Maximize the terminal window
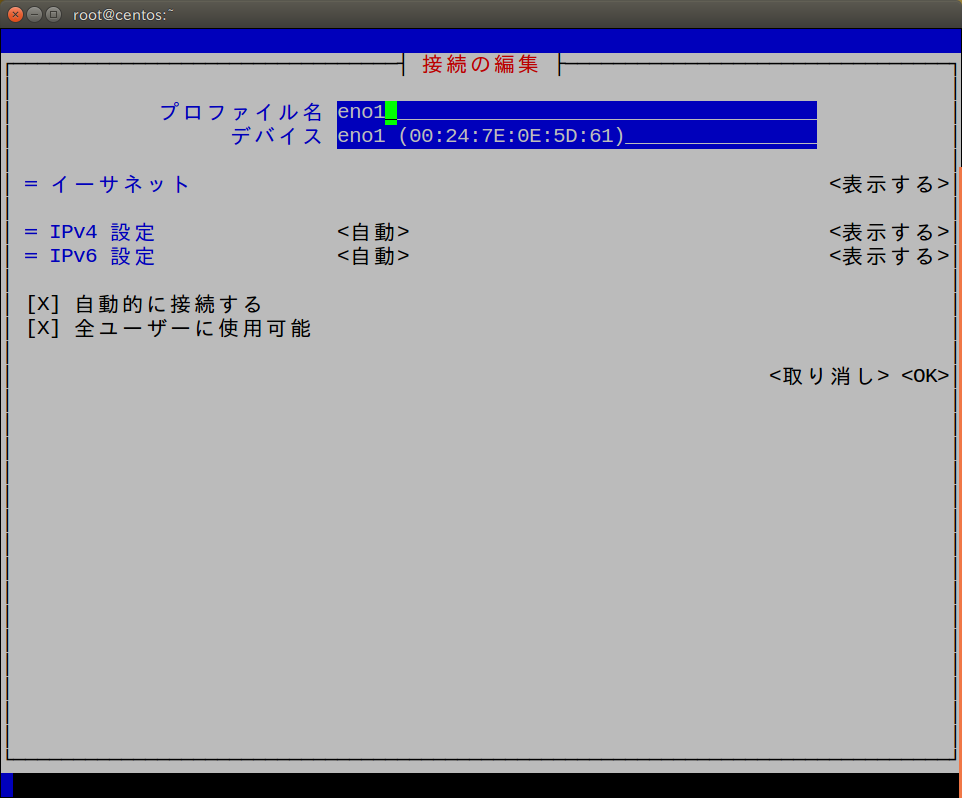This screenshot has height=798, width=962. click(x=54, y=14)
